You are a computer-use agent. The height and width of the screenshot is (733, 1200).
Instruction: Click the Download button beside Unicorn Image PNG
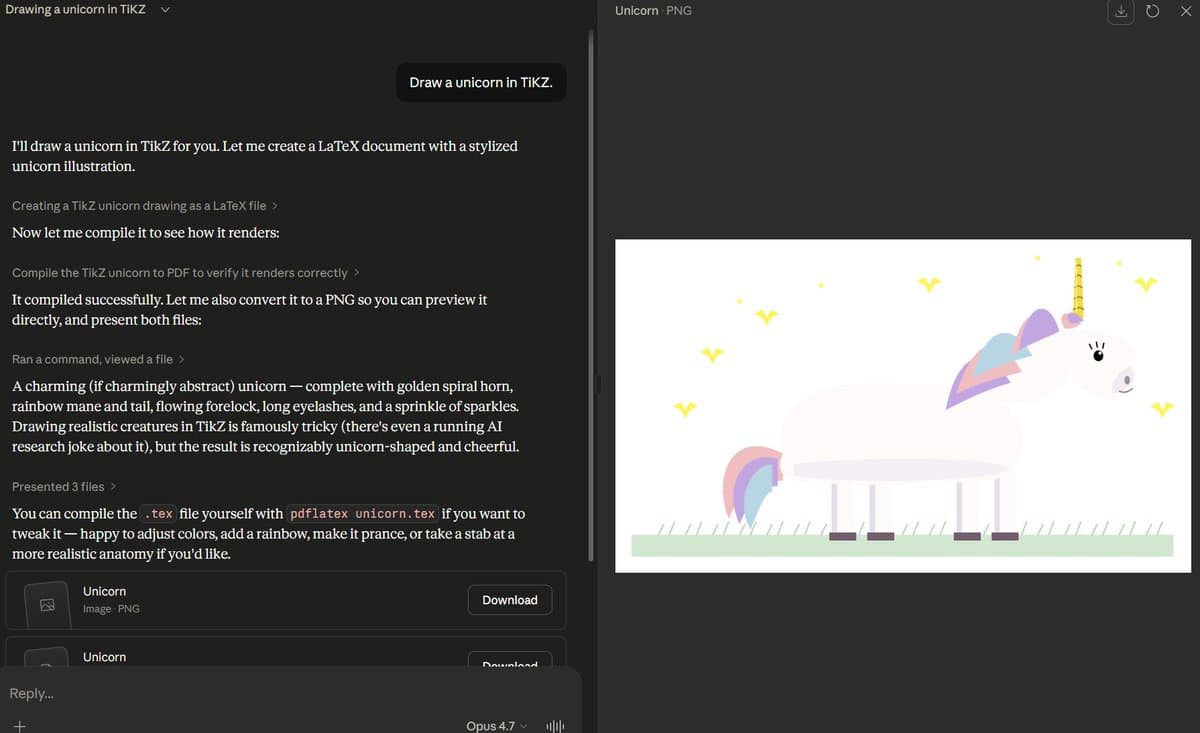510,599
